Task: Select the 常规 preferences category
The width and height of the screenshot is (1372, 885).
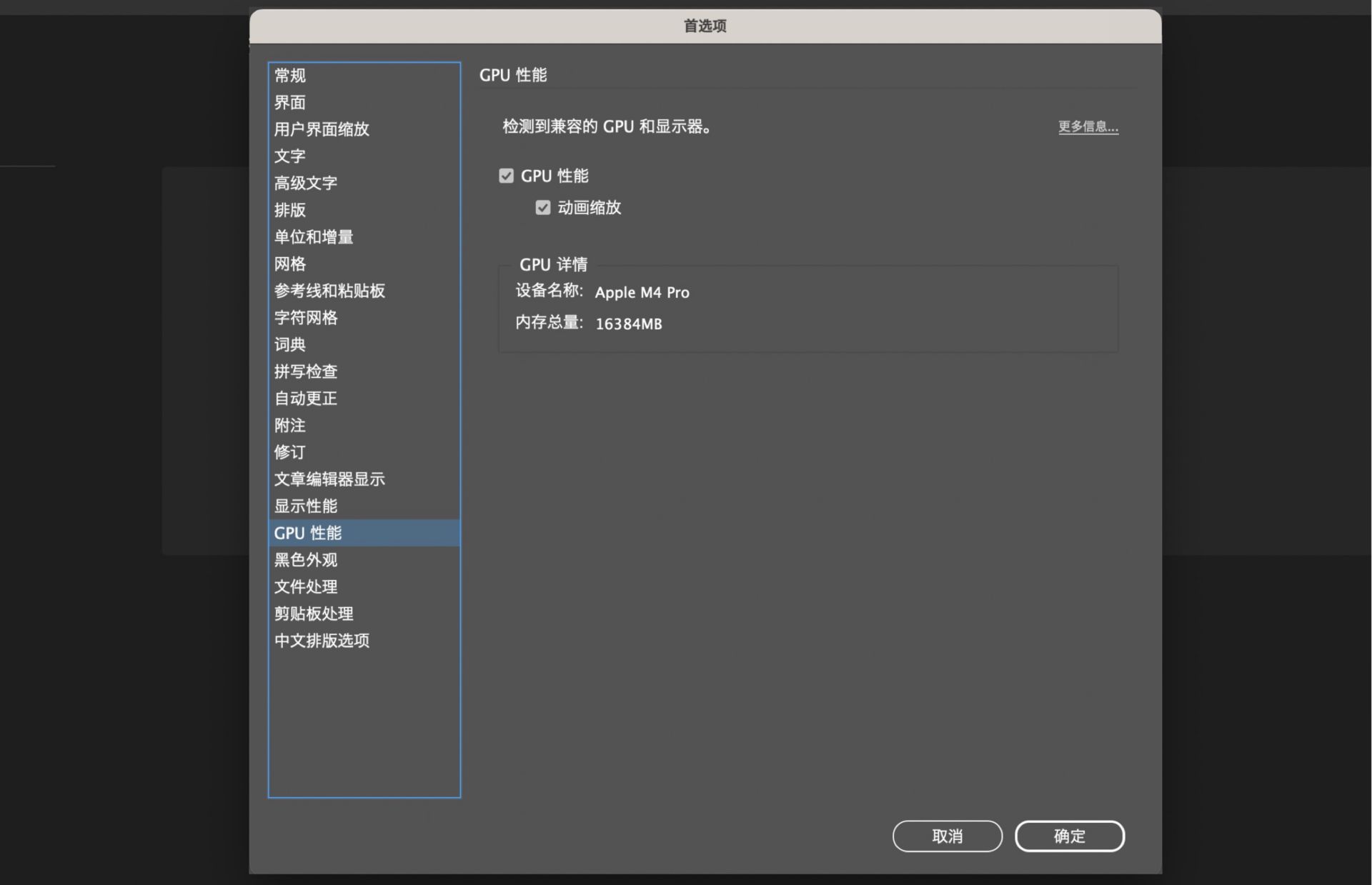Action: tap(290, 75)
